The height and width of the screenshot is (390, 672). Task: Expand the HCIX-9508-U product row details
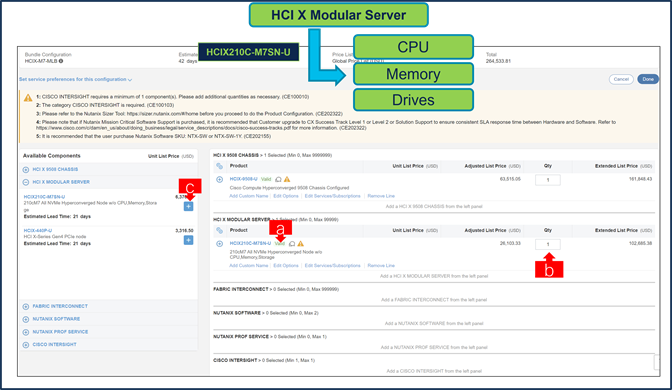pyautogui.click(x=219, y=180)
